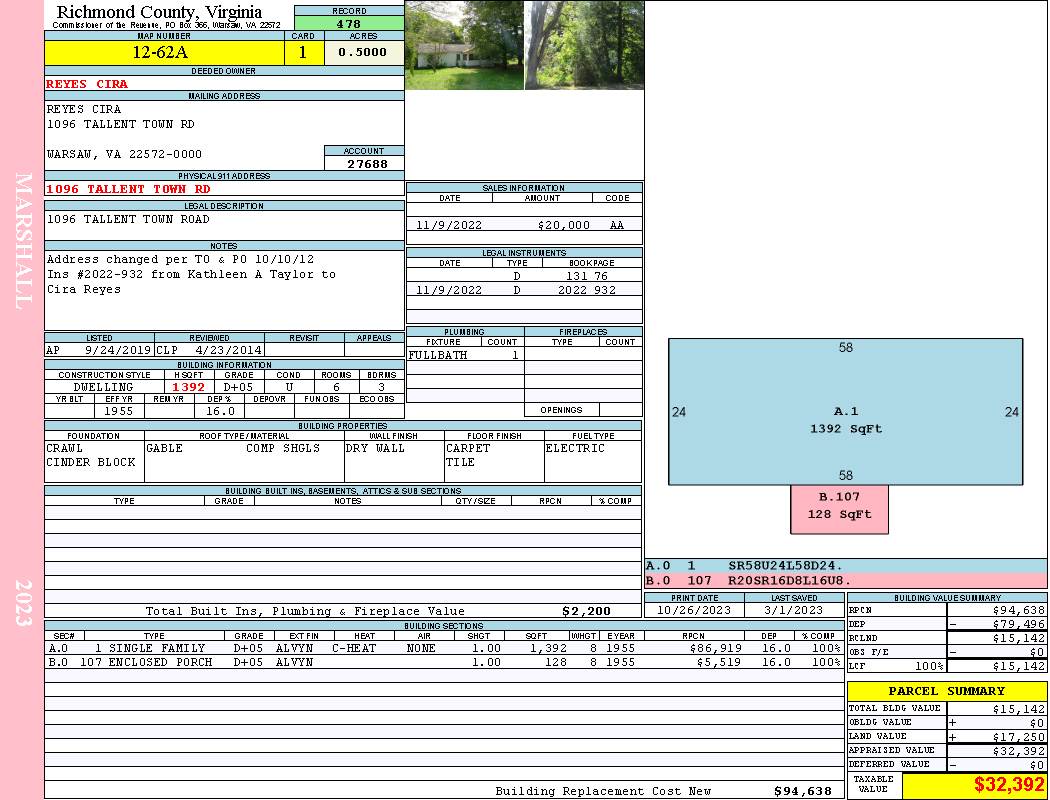
Task: Select the account number 27688
Action: click(x=366, y=164)
